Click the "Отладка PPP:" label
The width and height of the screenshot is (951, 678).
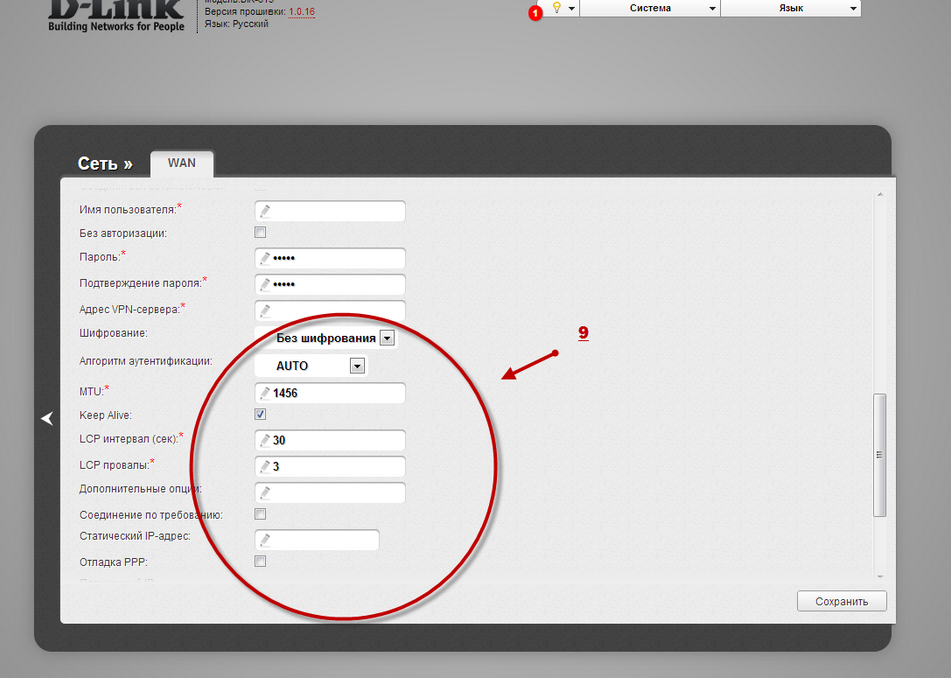113,562
